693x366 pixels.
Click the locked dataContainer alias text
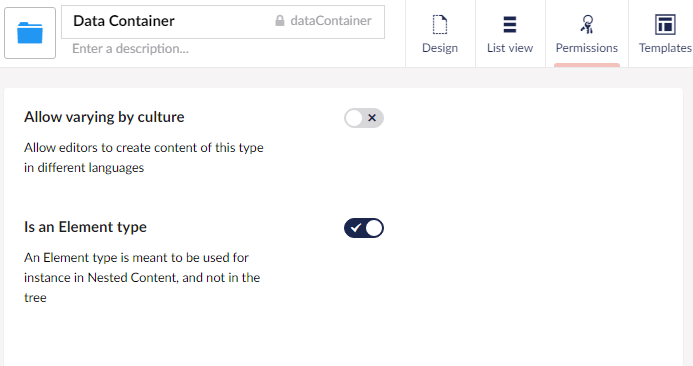click(331, 21)
